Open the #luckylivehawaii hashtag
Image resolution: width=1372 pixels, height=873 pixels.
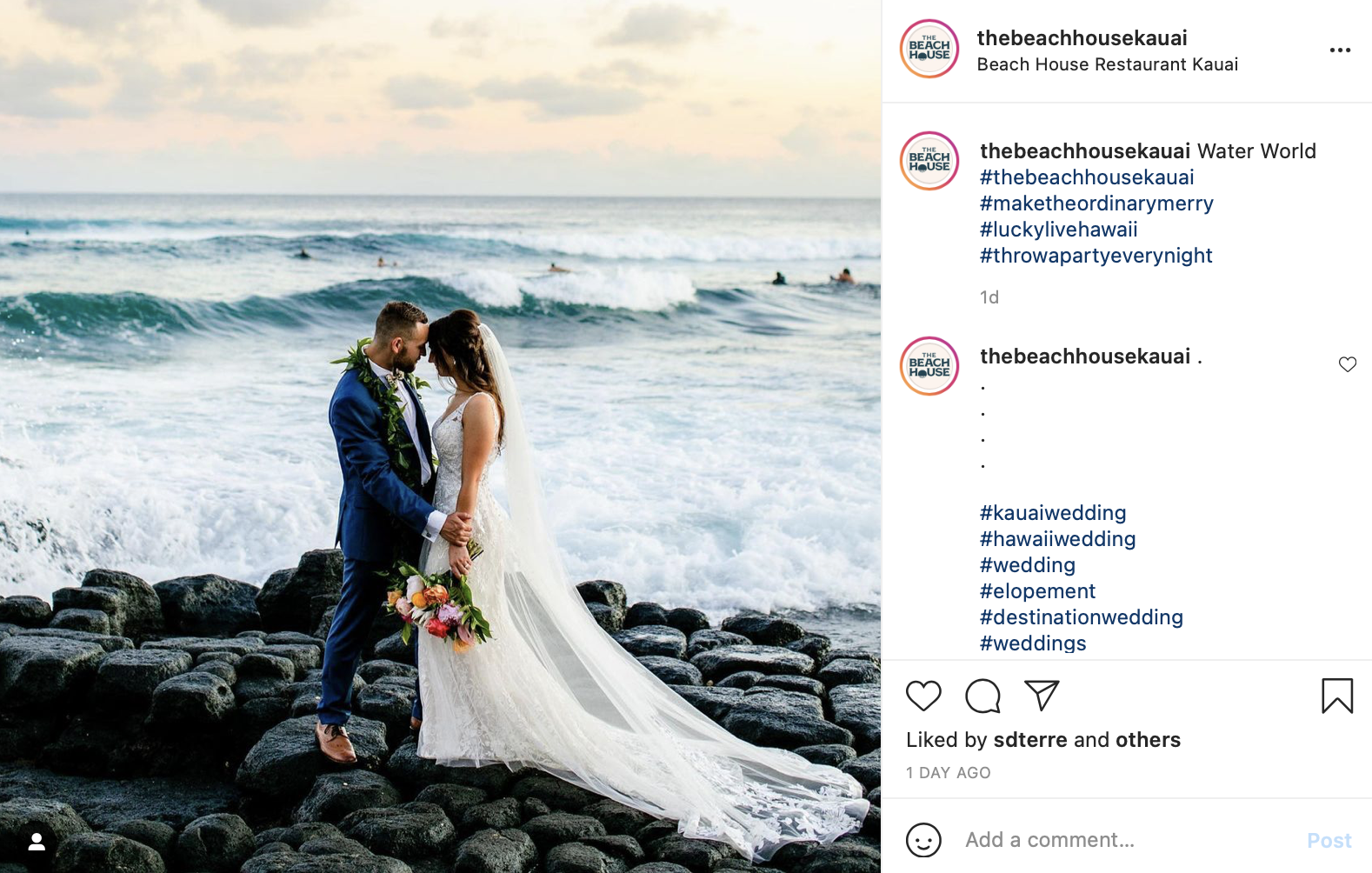pyautogui.click(x=1058, y=230)
